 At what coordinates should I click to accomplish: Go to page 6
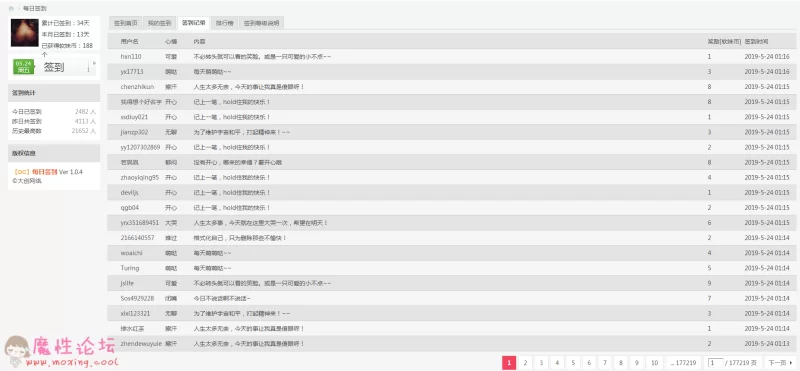click(589, 363)
